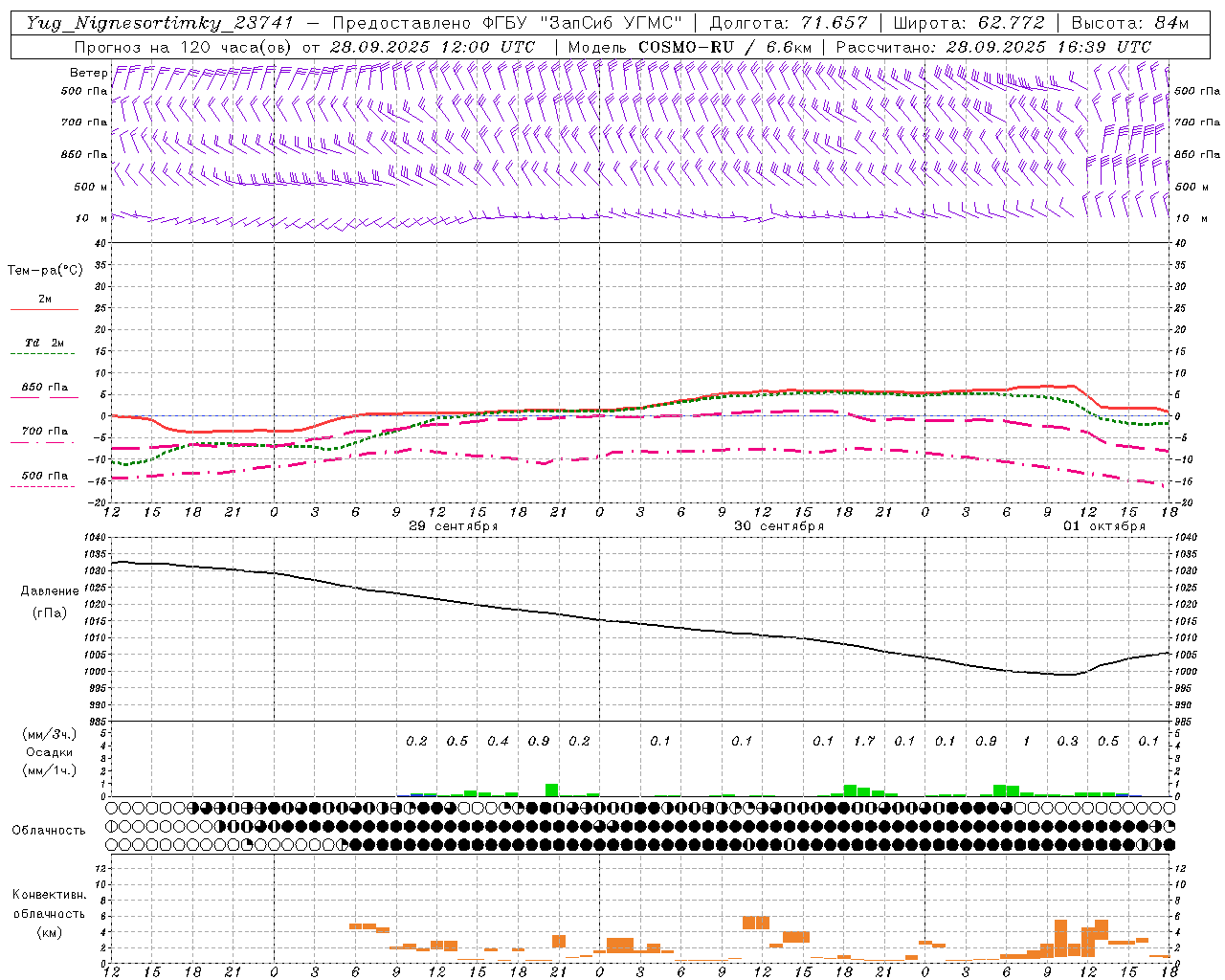
Task: Click the Рассчитано: 28.09.2025 16:39 UTC text
Action: [x=993, y=47]
